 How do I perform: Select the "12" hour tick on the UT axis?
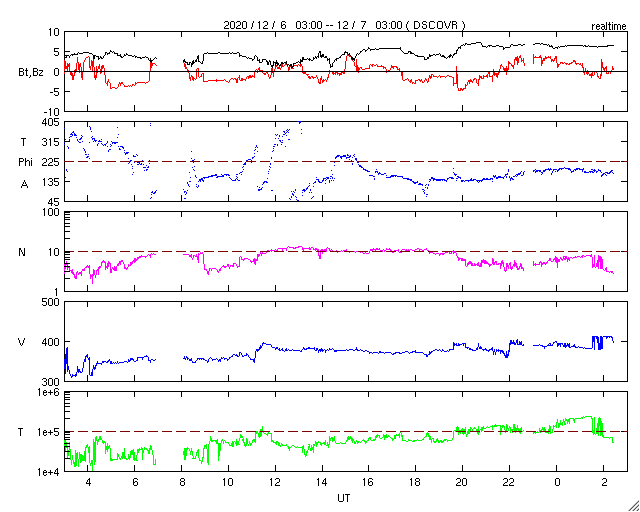pos(275,483)
